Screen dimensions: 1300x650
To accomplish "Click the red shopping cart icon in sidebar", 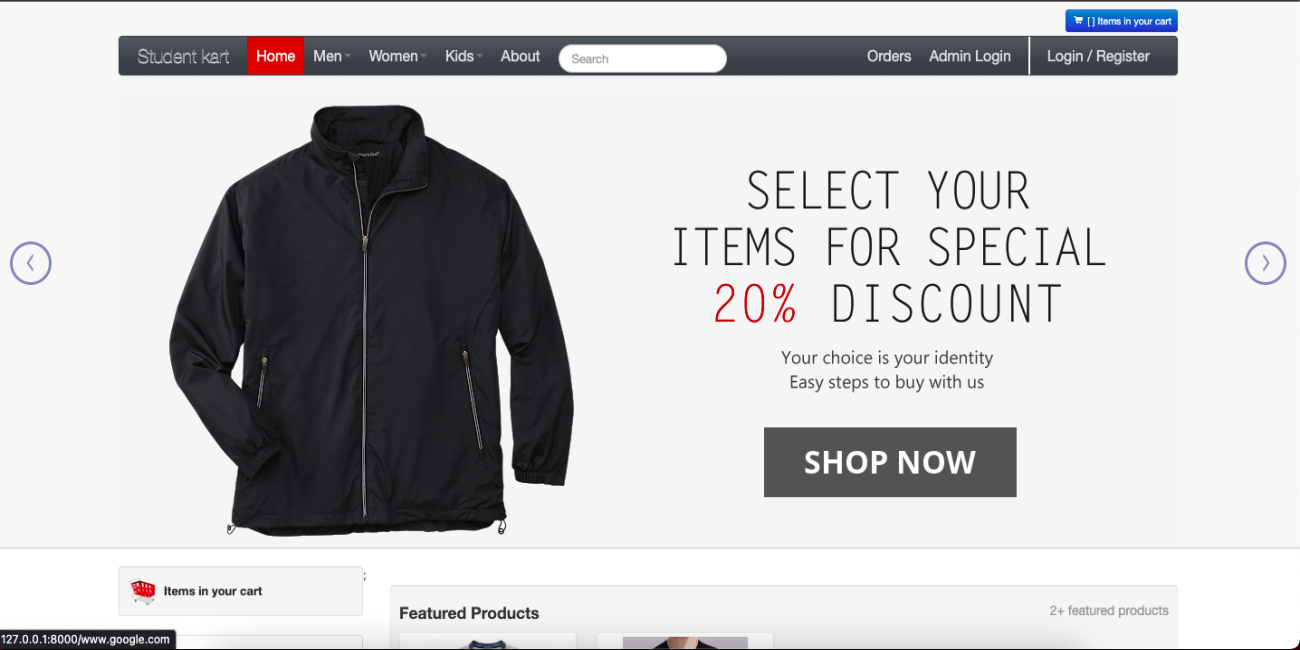I will (143, 591).
